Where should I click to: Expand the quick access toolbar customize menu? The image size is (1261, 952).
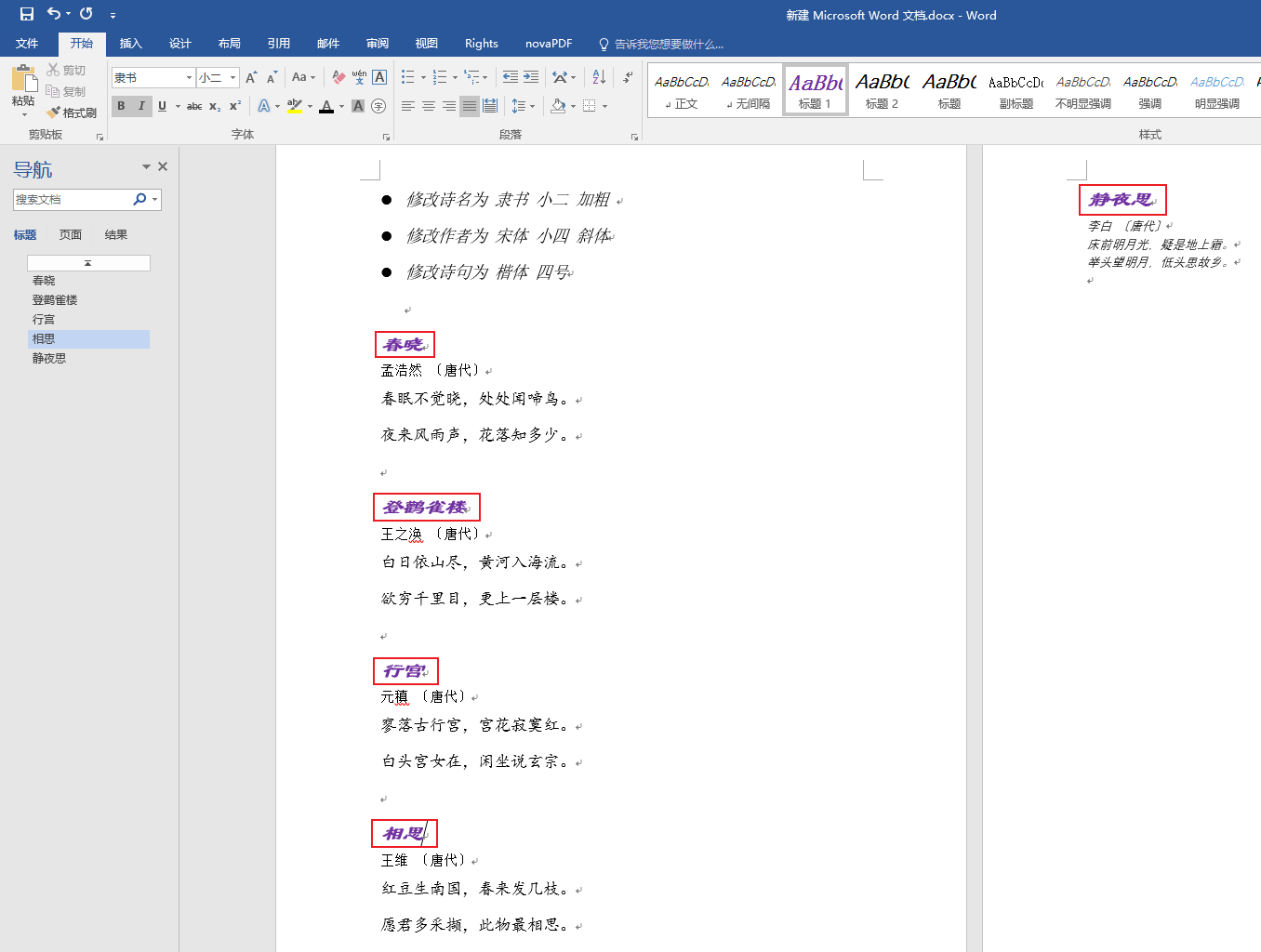[x=113, y=15]
